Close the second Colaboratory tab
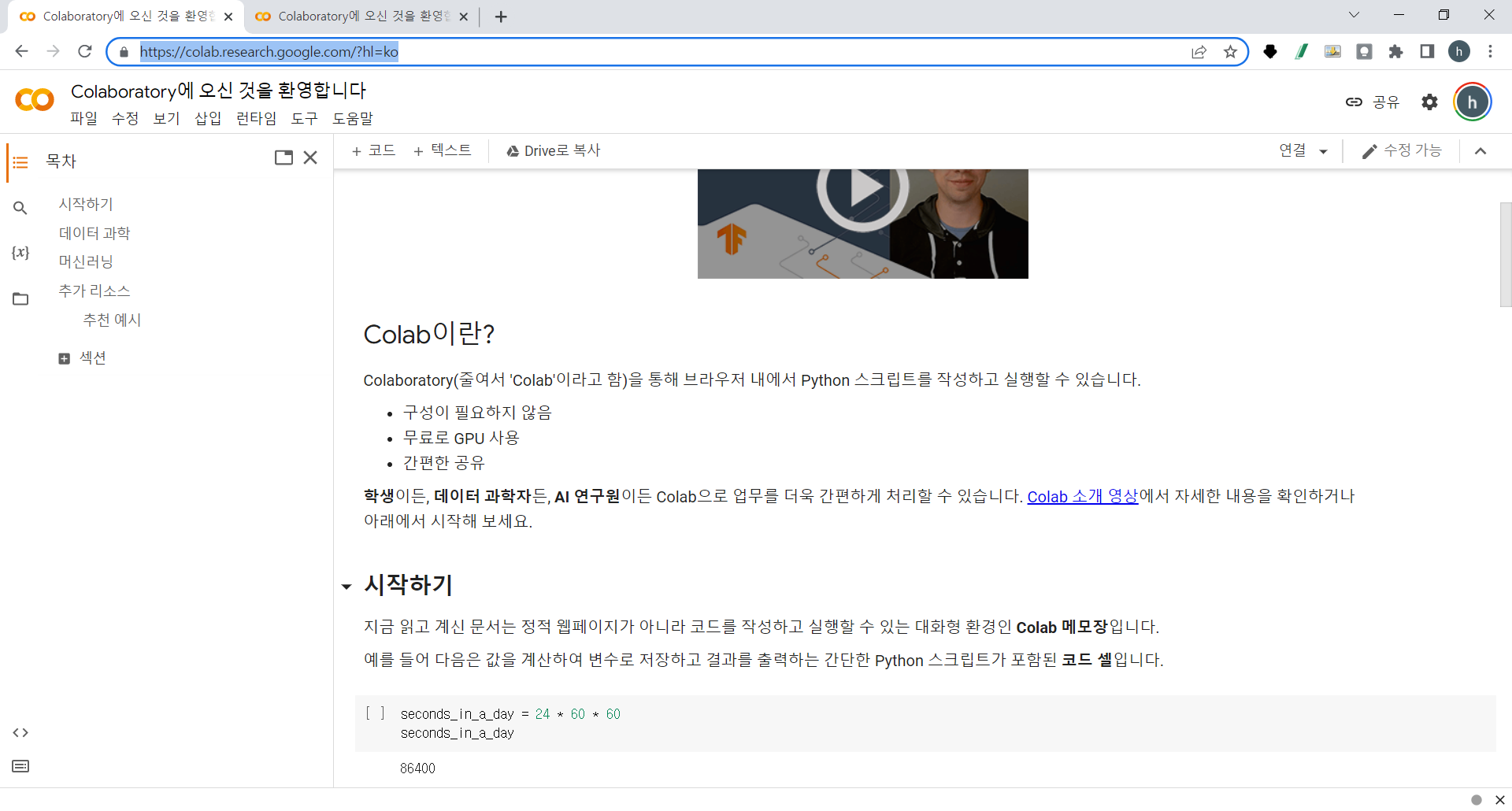1512x811 pixels. click(x=464, y=17)
